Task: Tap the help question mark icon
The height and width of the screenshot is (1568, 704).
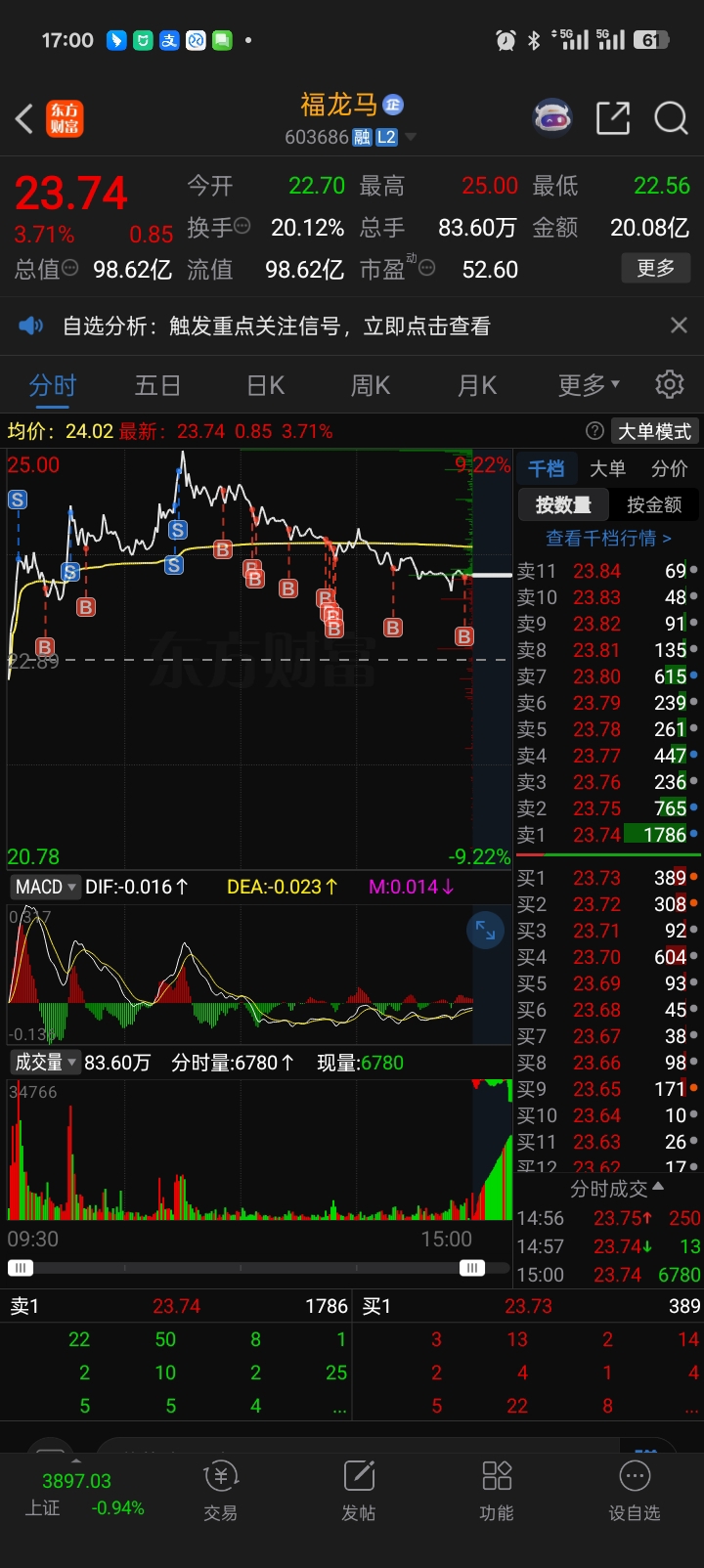Action: click(x=594, y=431)
